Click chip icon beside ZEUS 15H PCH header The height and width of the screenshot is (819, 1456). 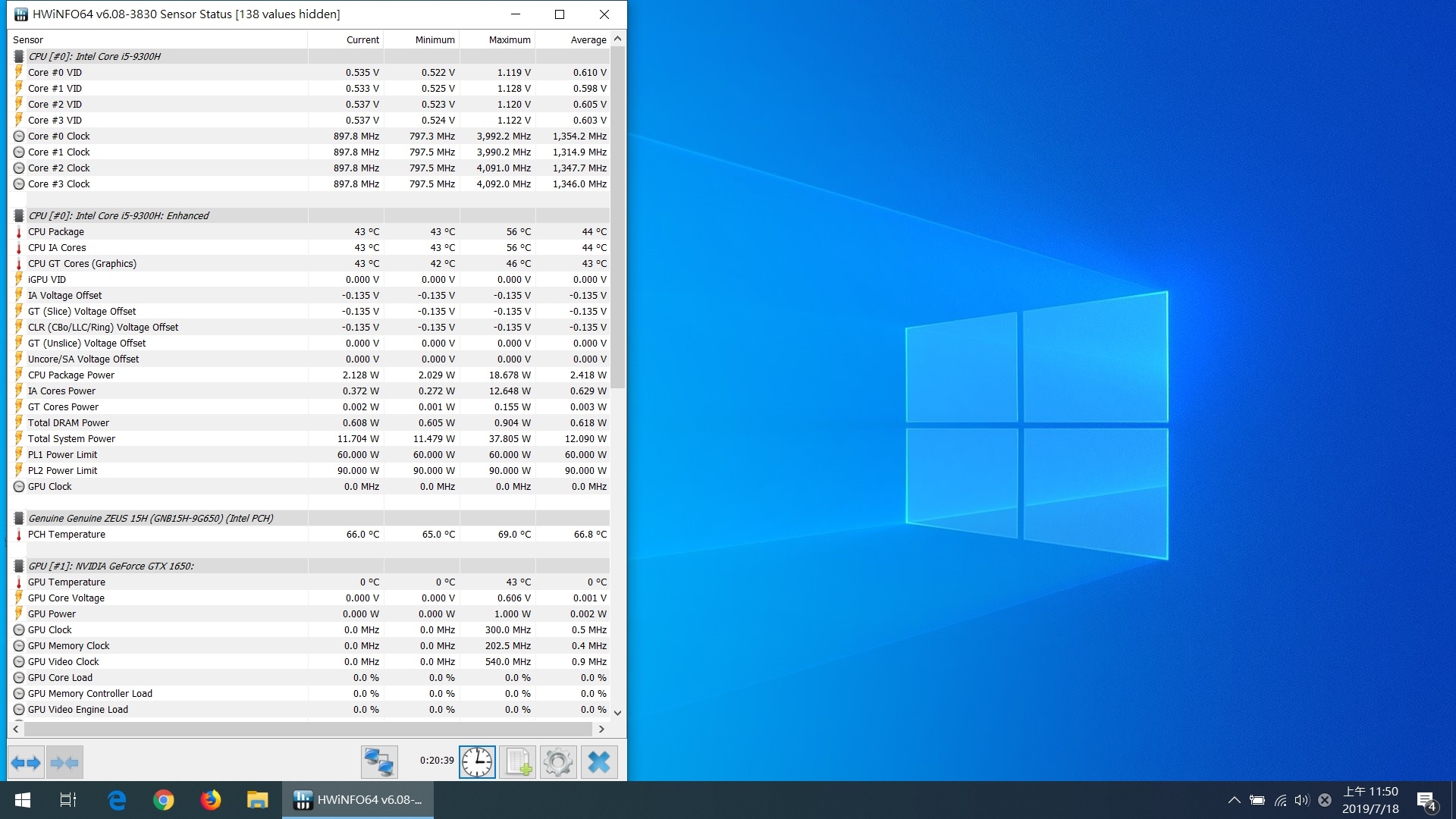coord(19,519)
